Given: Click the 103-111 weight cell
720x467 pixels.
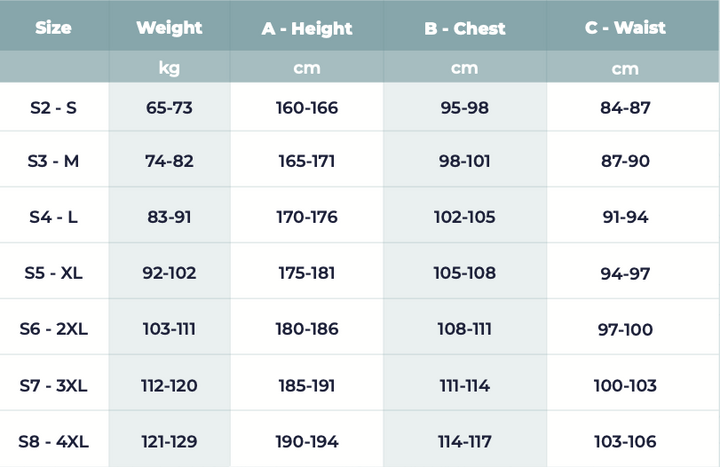Looking at the screenshot, I should (169, 328).
